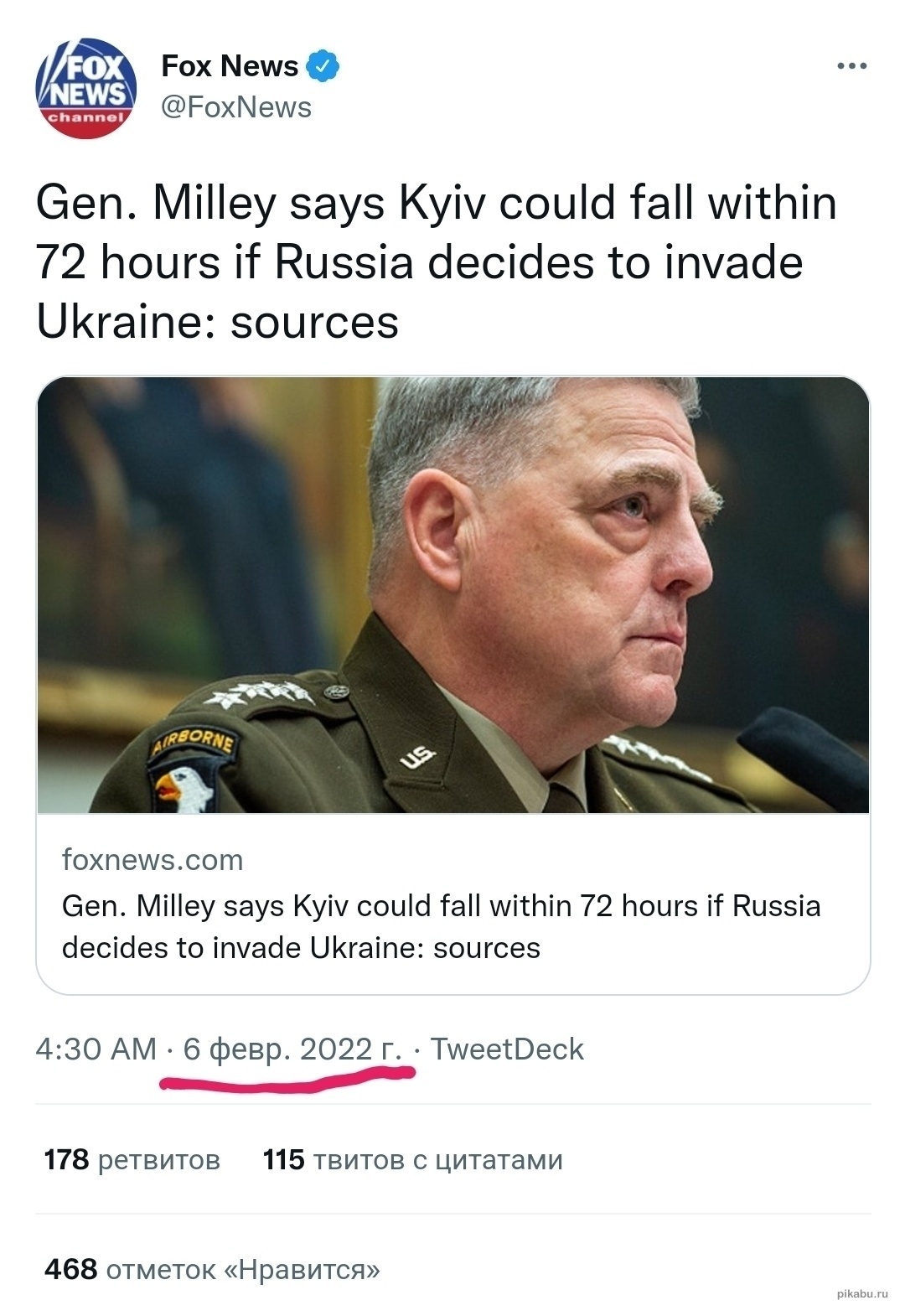Click the main tweet text about Kyiv
905x1316 pixels.
[436, 262]
